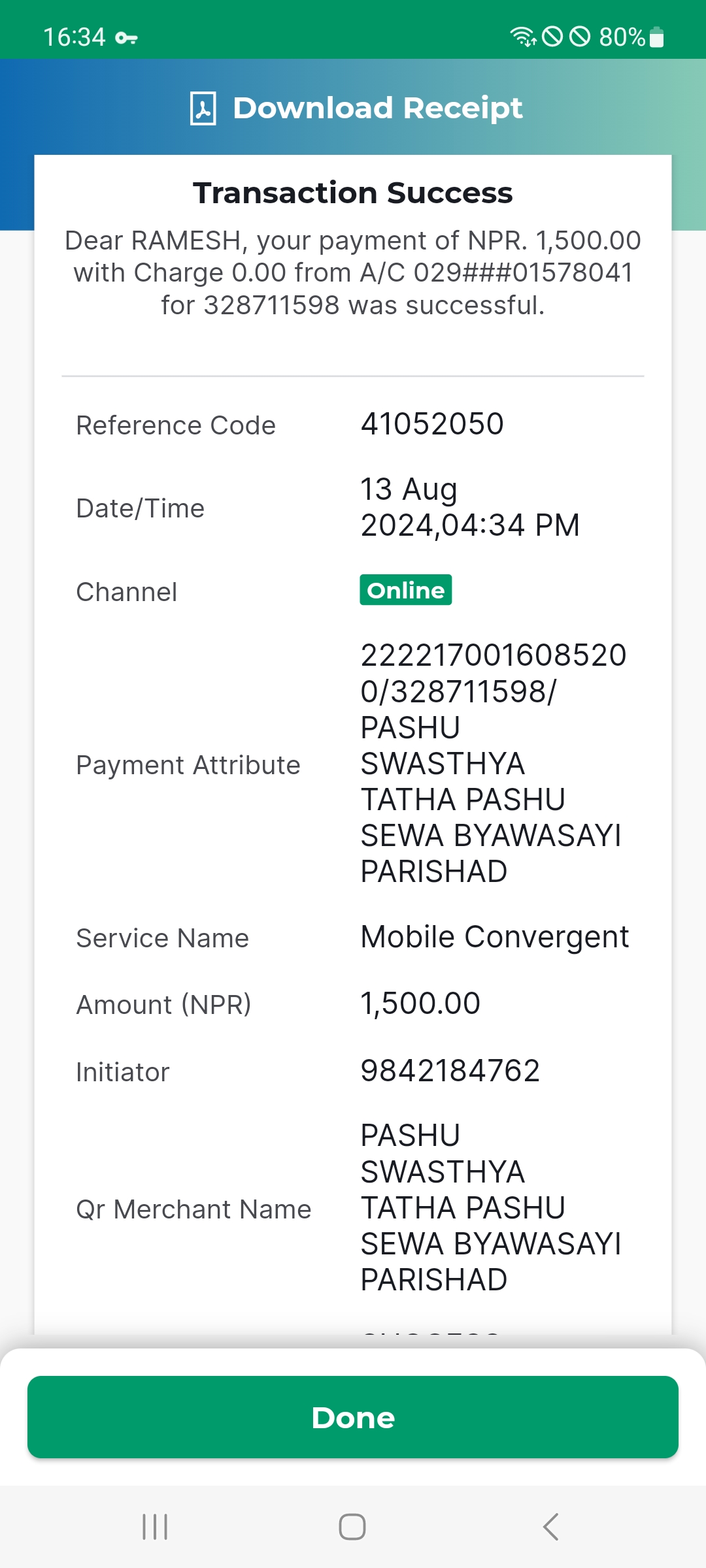Tap the first blocked-circle status icon
Image resolution: width=706 pixels, height=1568 pixels.
[x=552, y=37]
